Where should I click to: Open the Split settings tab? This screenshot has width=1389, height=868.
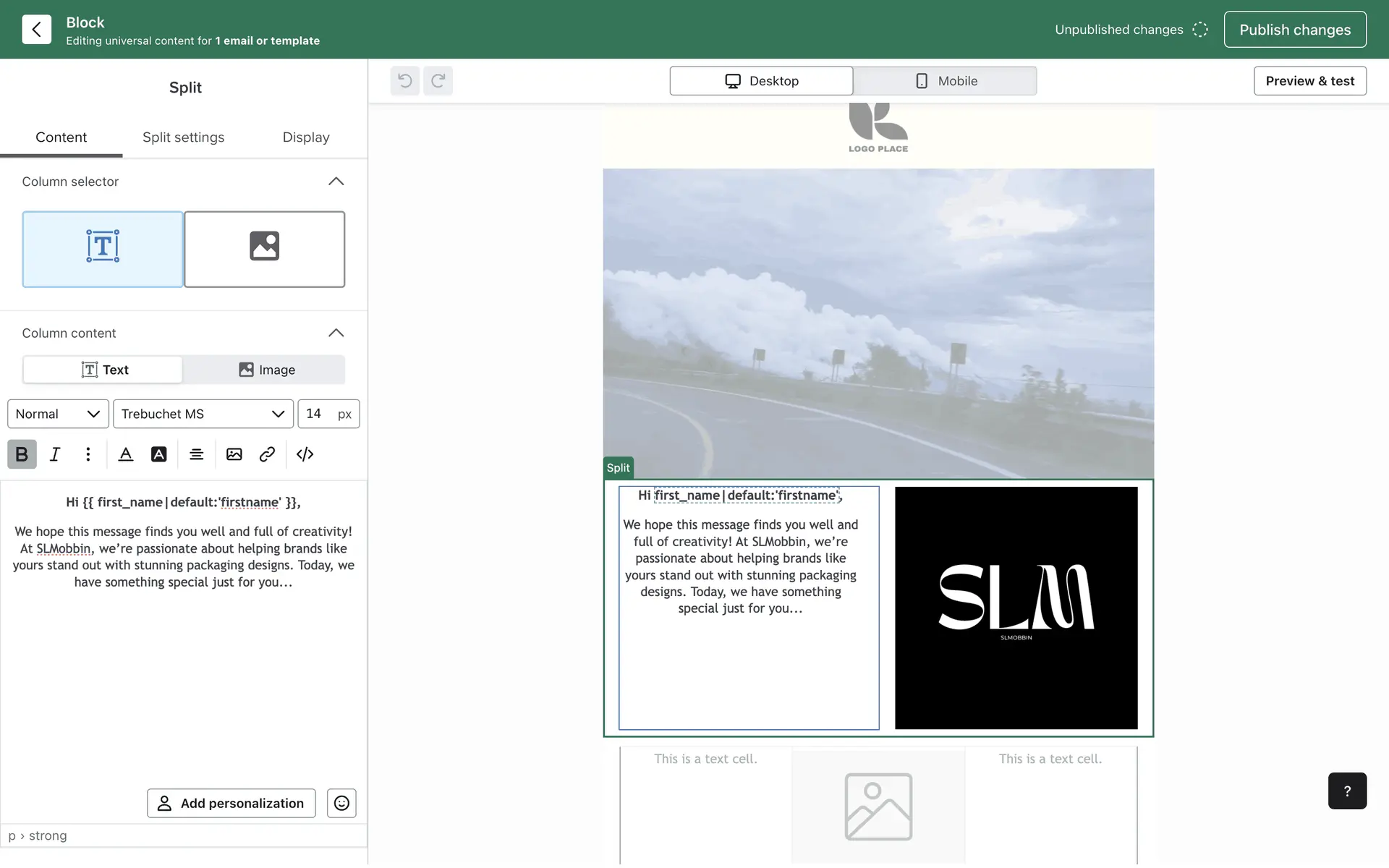tap(183, 137)
